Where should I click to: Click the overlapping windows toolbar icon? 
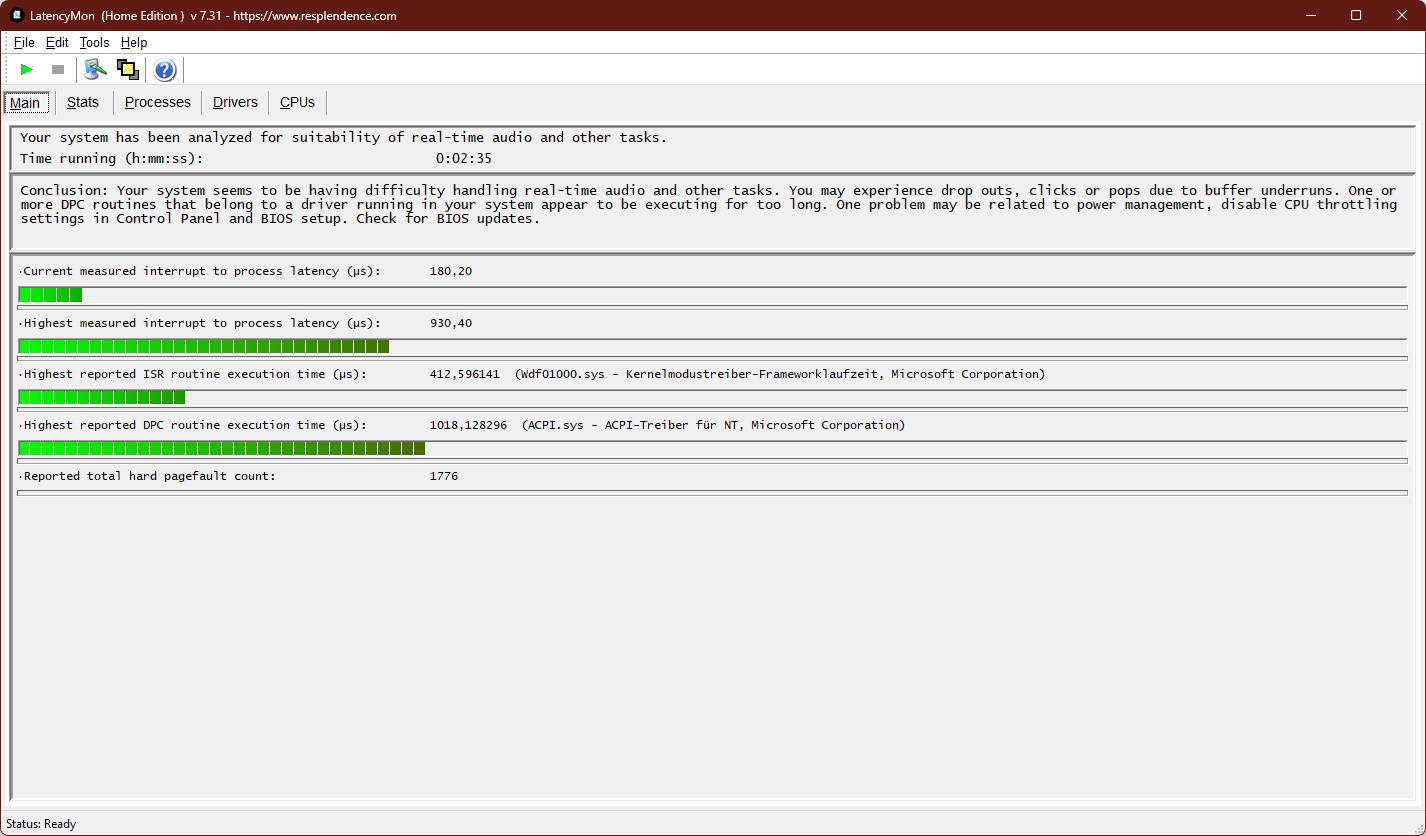[x=127, y=70]
